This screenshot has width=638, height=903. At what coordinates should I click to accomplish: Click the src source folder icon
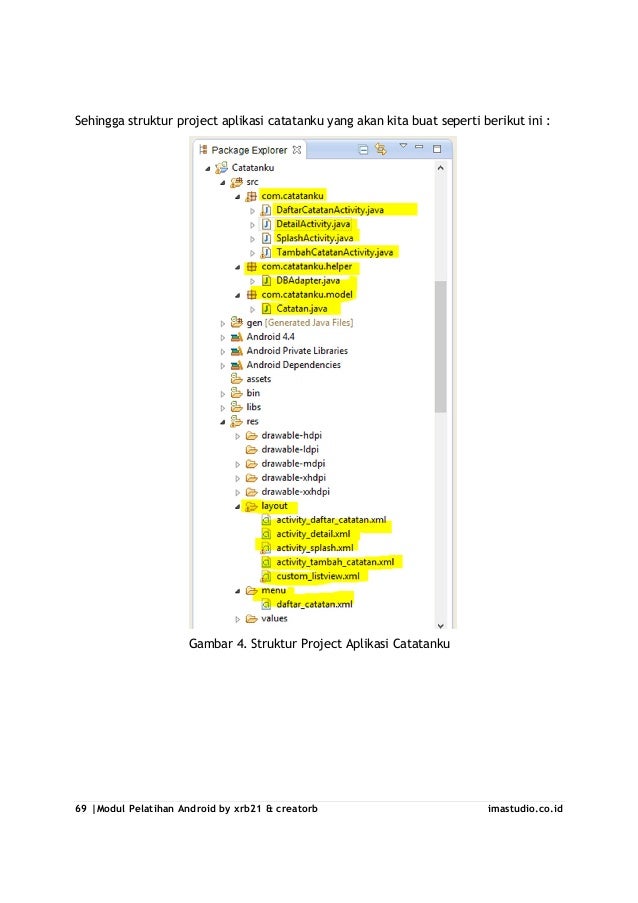tap(236, 182)
